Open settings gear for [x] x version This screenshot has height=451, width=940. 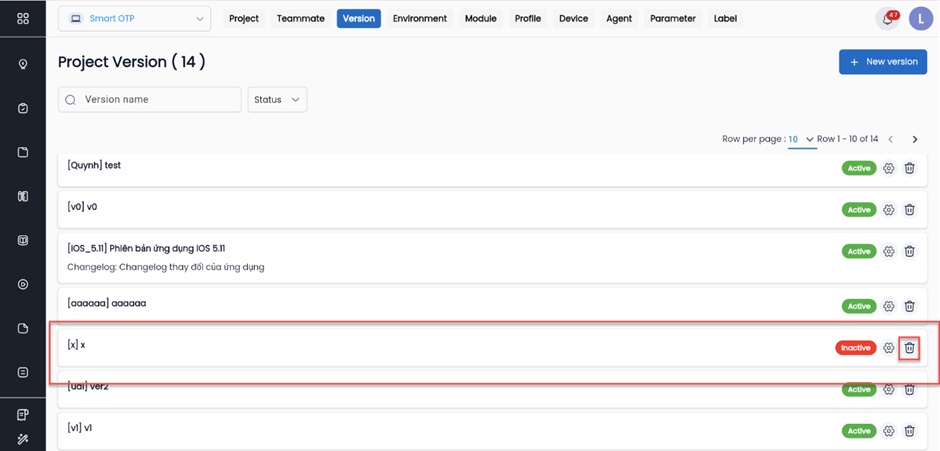click(888, 348)
